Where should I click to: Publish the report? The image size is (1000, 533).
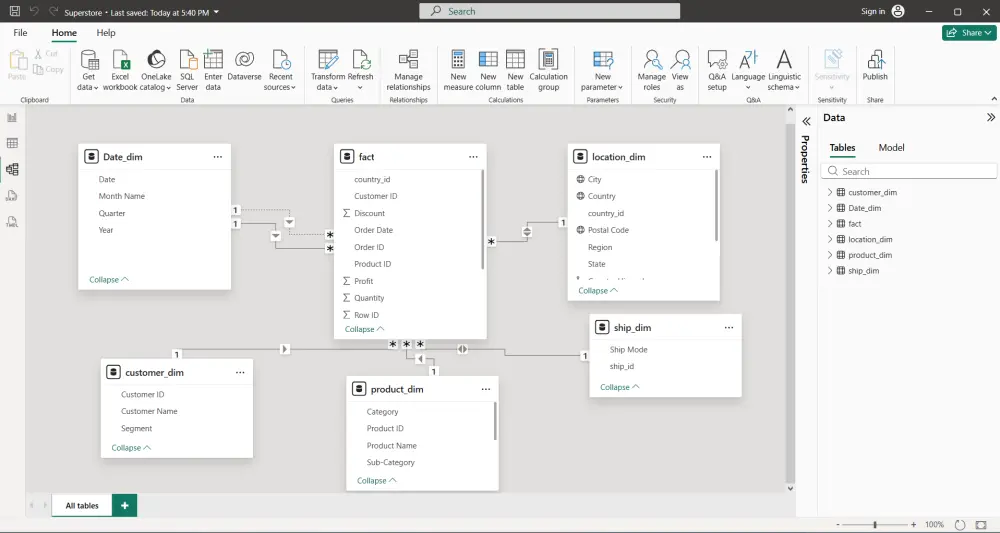pyautogui.click(x=875, y=66)
